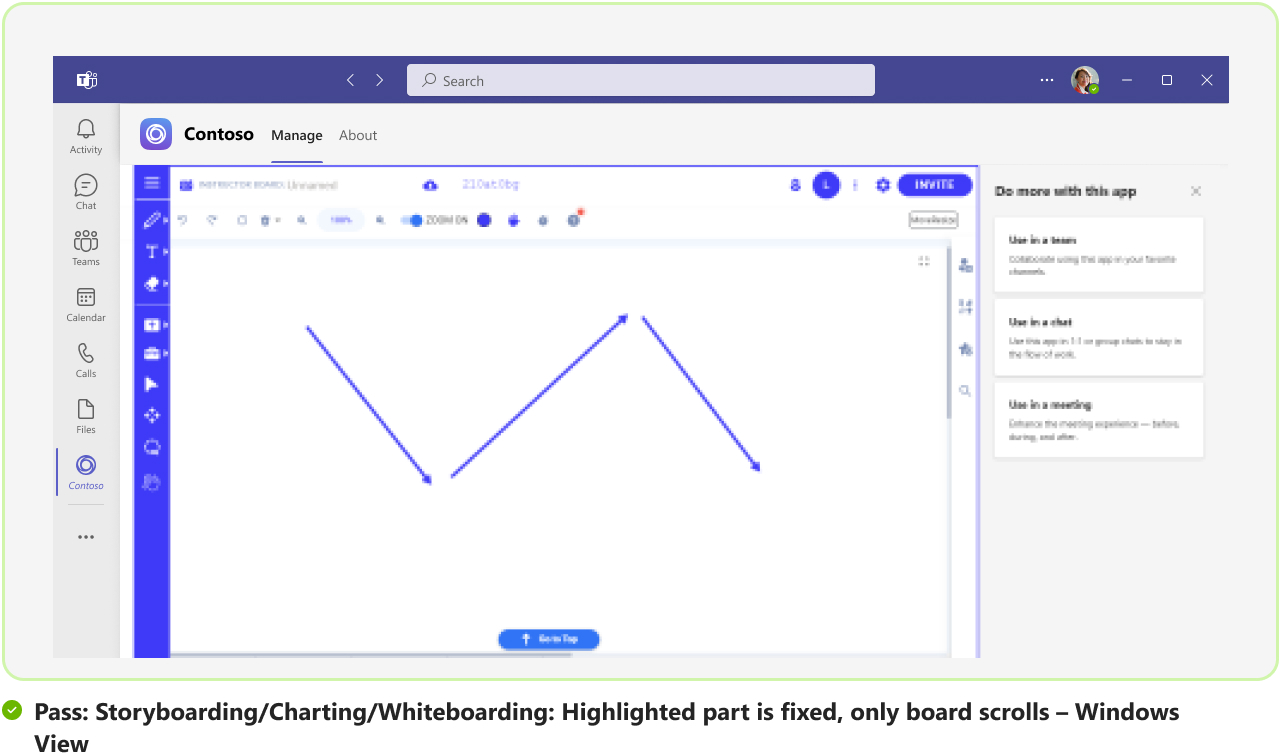Screen dimensions: 1281x756
Task: Click the search icon on right rail
Action: click(965, 391)
